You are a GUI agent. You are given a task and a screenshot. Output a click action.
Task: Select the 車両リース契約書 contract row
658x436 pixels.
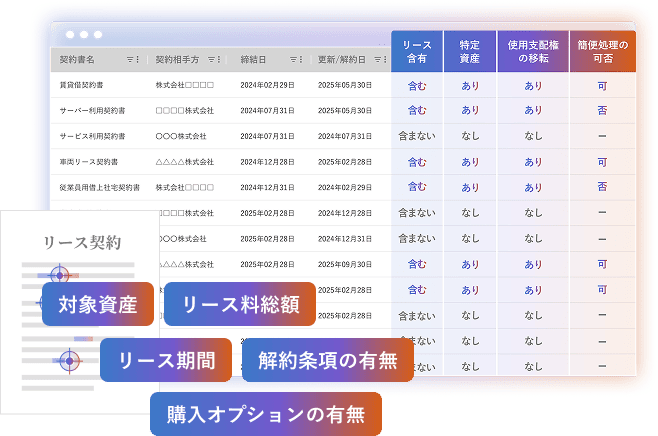click(91, 161)
